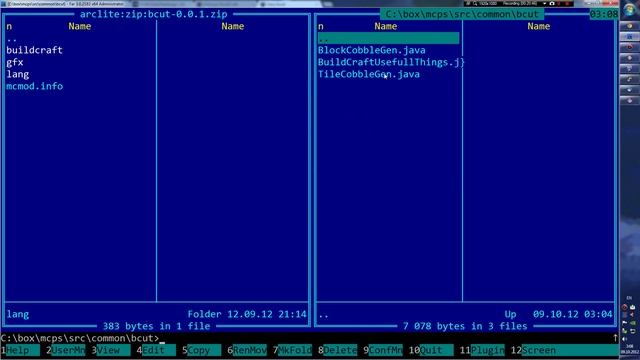Click the 1 Help function key label
Image resolution: width=640 pixels, height=360 pixels.
pos(20,350)
